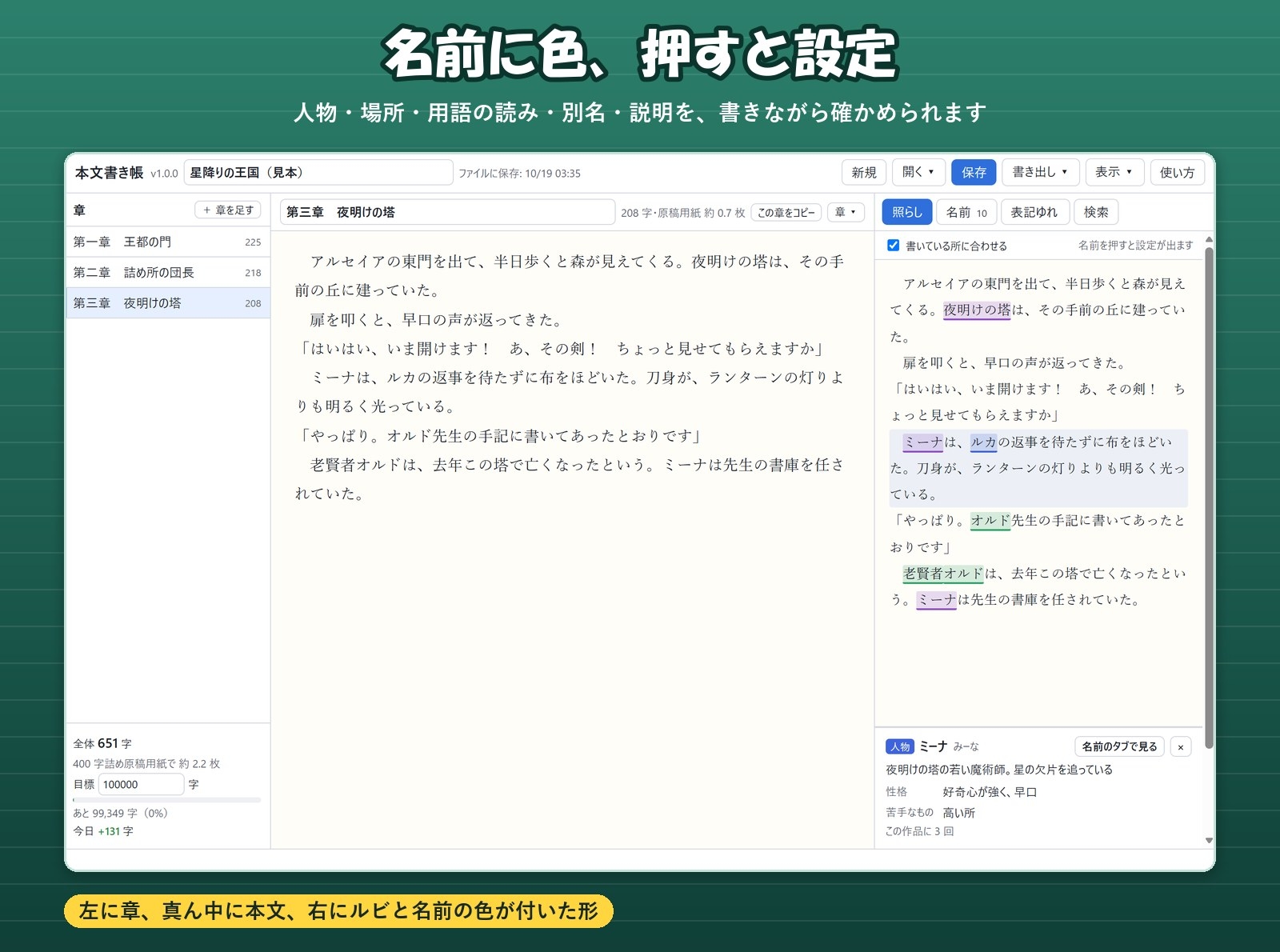Click the 新規 button
The width and height of the screenshot is (1280, 952).
(x=864, y=172)
